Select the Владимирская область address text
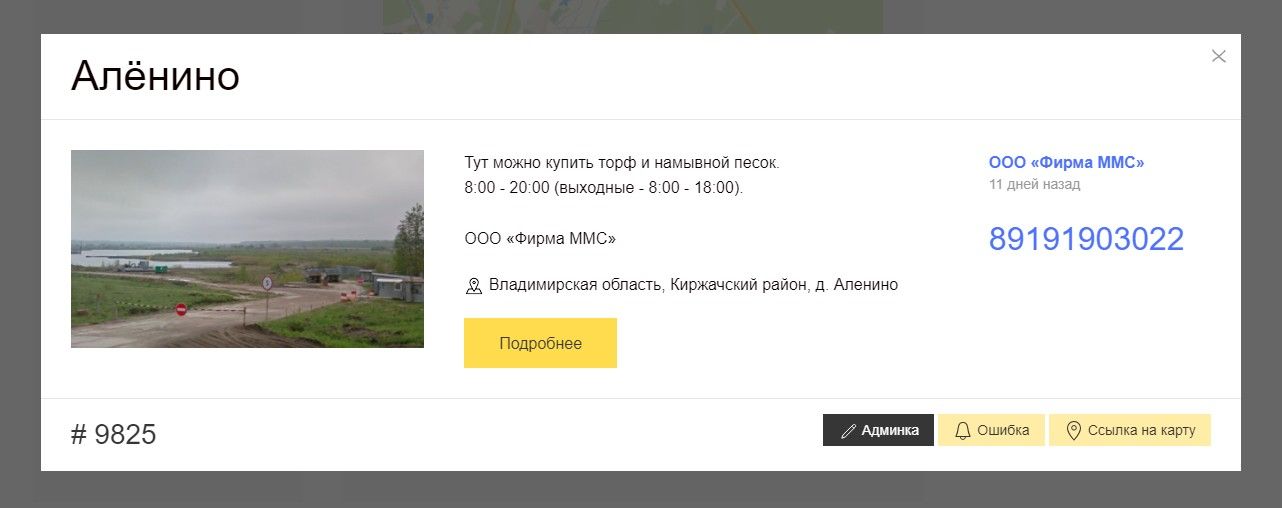This screenshot has height=508, width=1282. pos(693,285)
